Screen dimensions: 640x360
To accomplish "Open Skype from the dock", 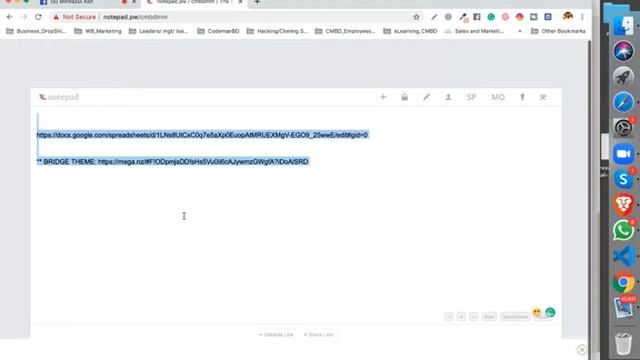I will coord(623,179).
